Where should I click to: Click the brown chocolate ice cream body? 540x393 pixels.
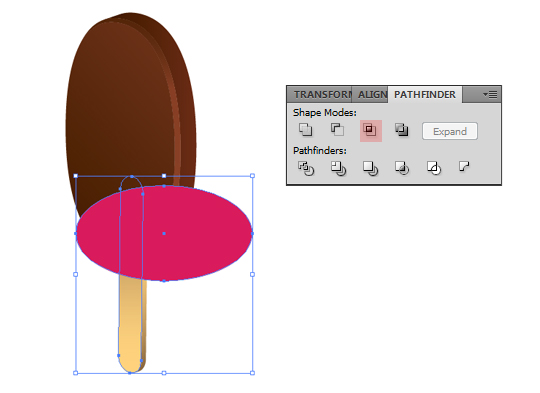[127, 103]
